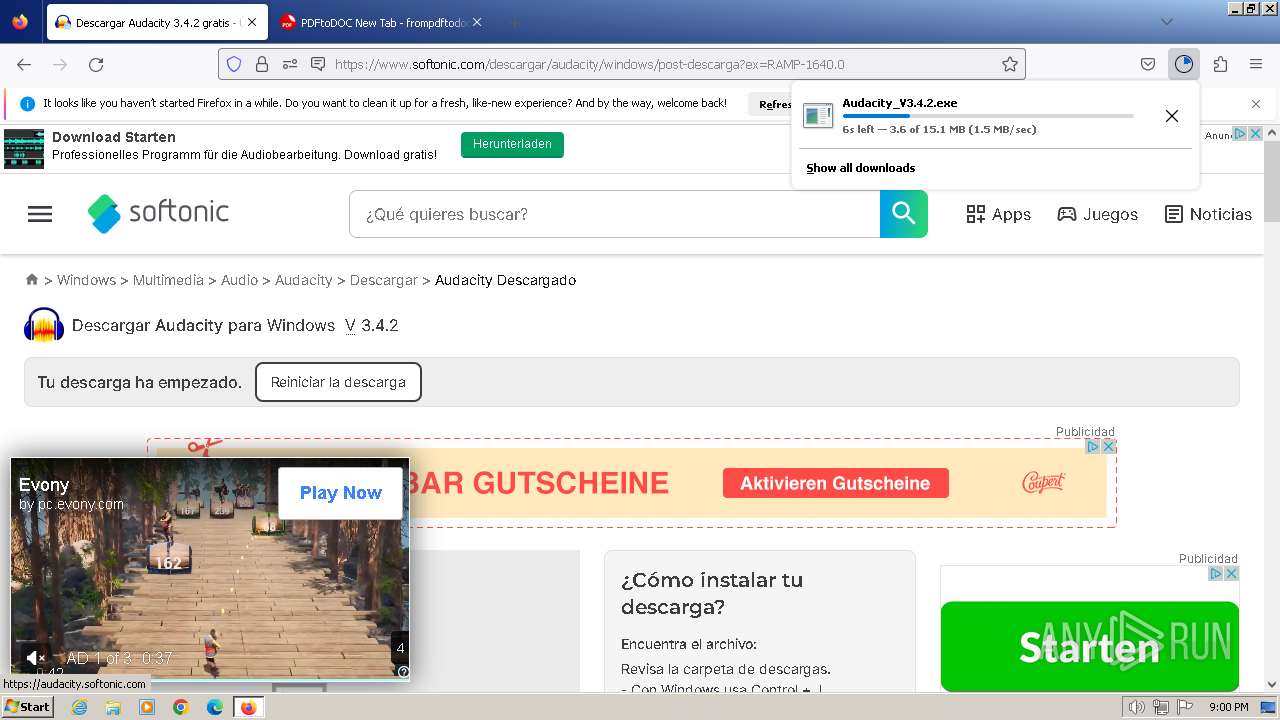
Task: Click the system tray volume icon
Action: click(1136, 707)
